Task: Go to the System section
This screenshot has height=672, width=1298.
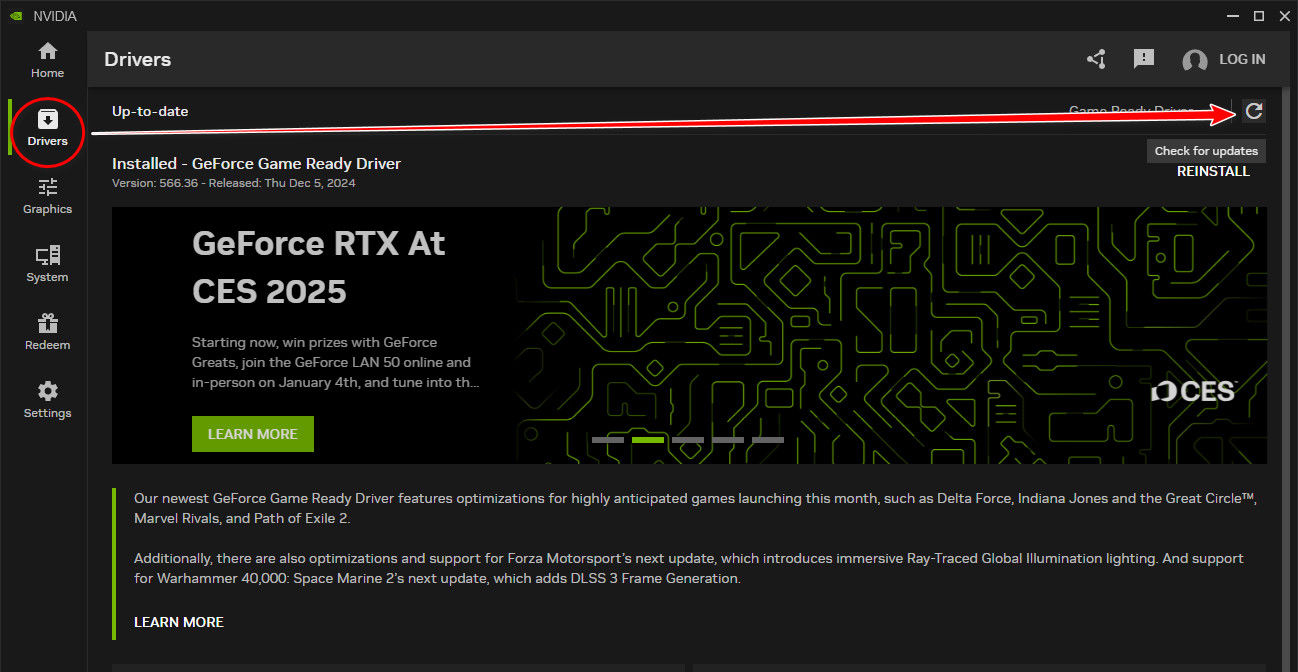Action: pyautogui.click(x=47, y=264)
